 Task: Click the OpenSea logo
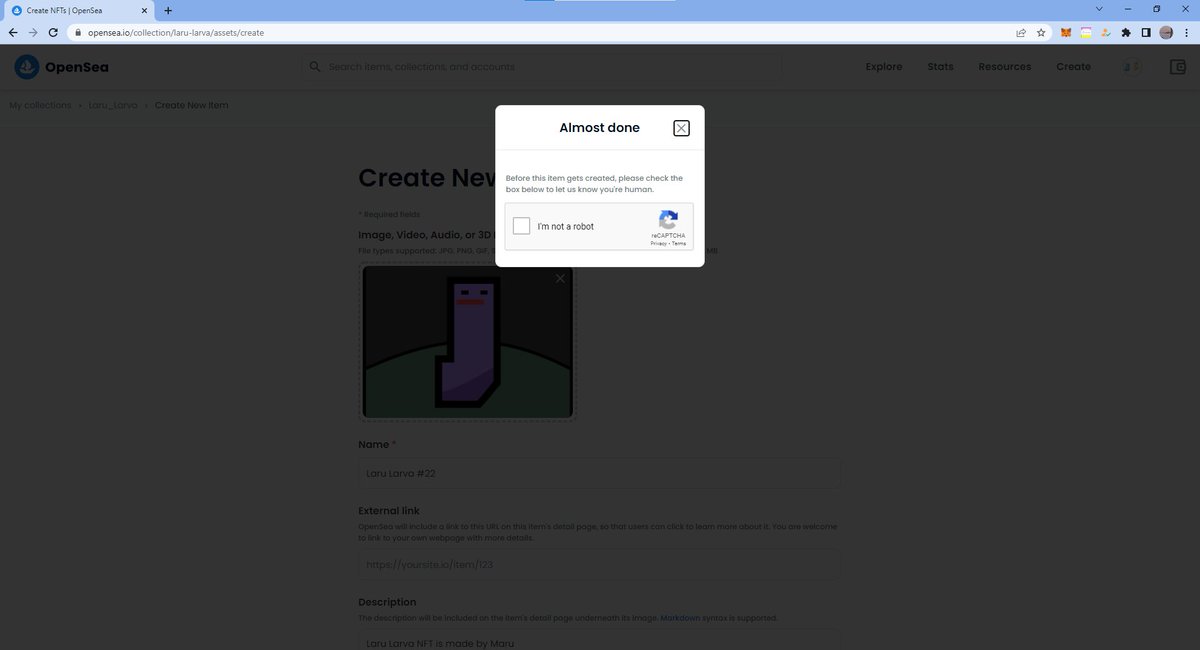click(x=61, y=67)
